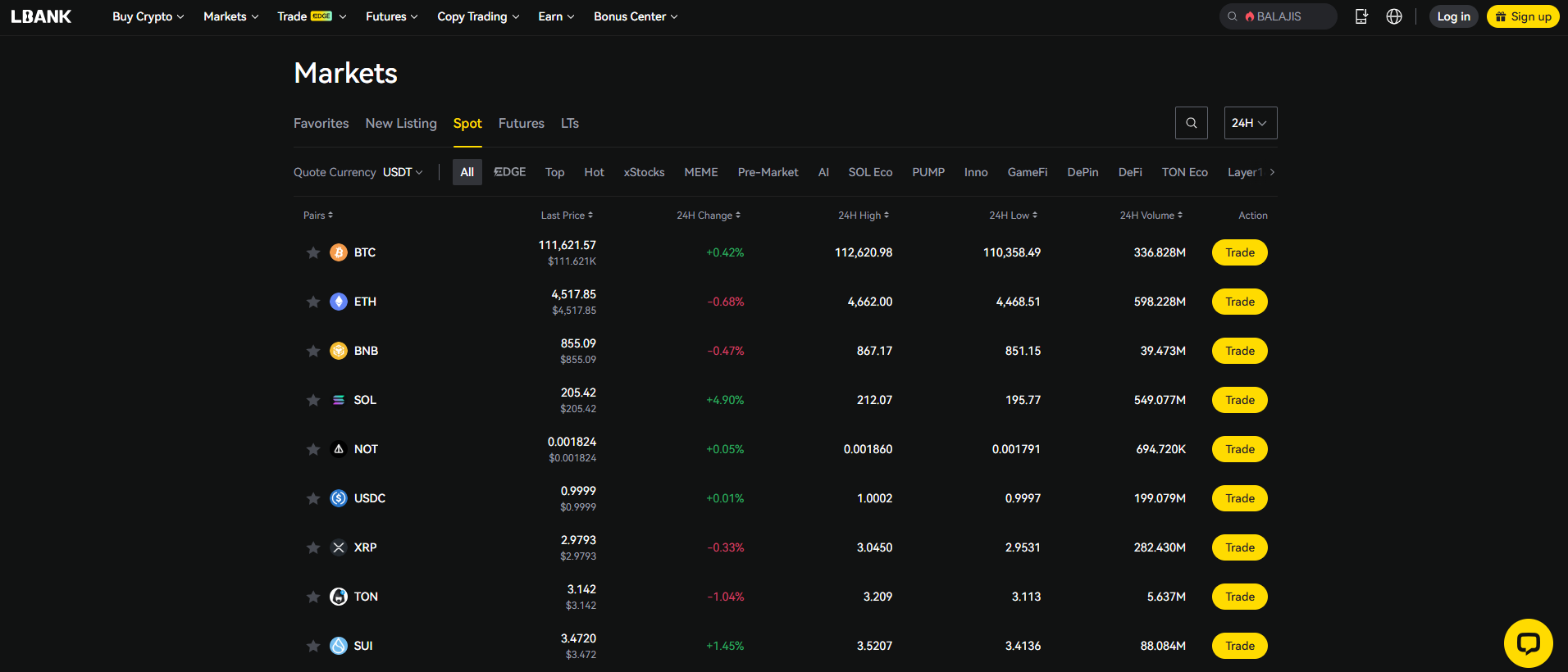
Task: Click the markets search magnifier button
Action: pyautogui.click(x=1192, y=123)
